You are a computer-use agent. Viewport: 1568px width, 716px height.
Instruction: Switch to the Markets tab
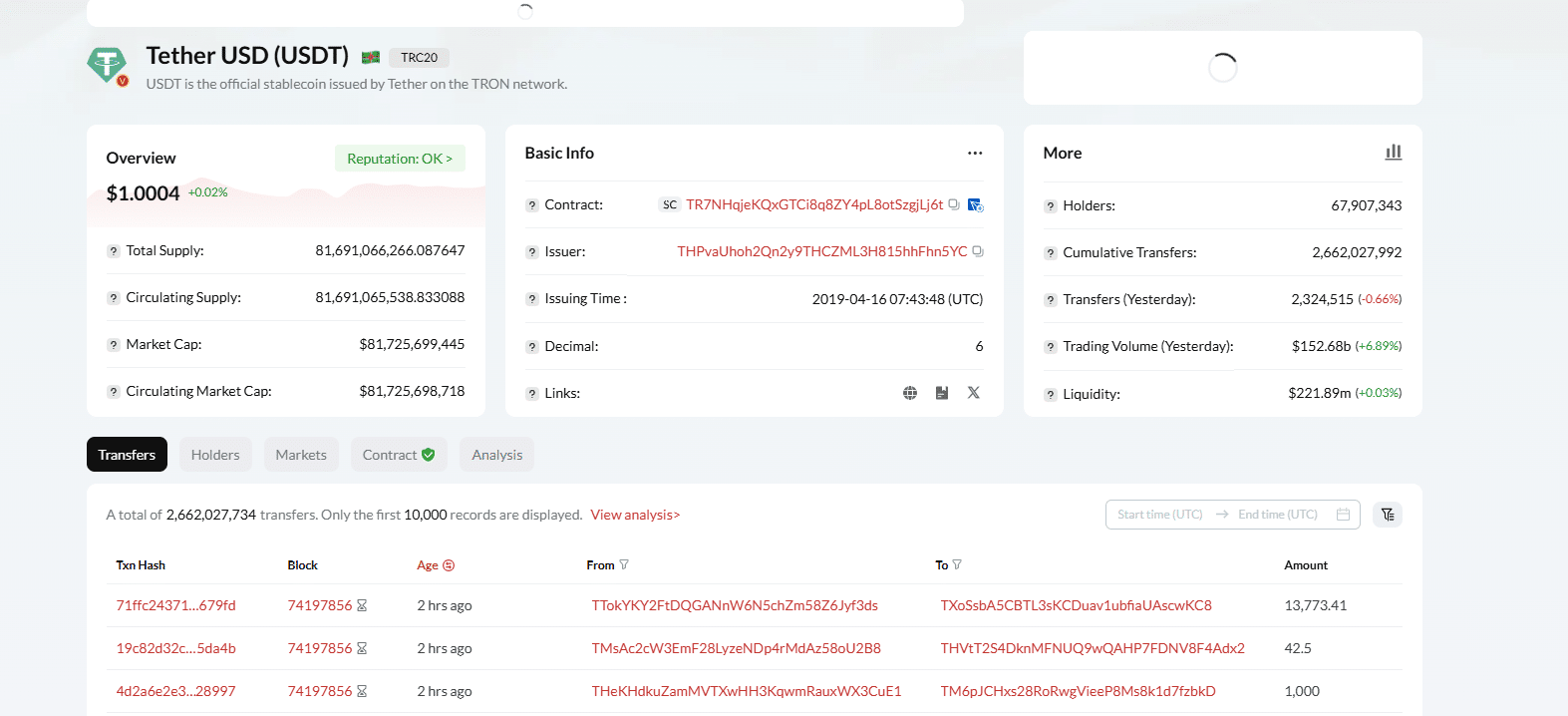(x=301, y=455)
